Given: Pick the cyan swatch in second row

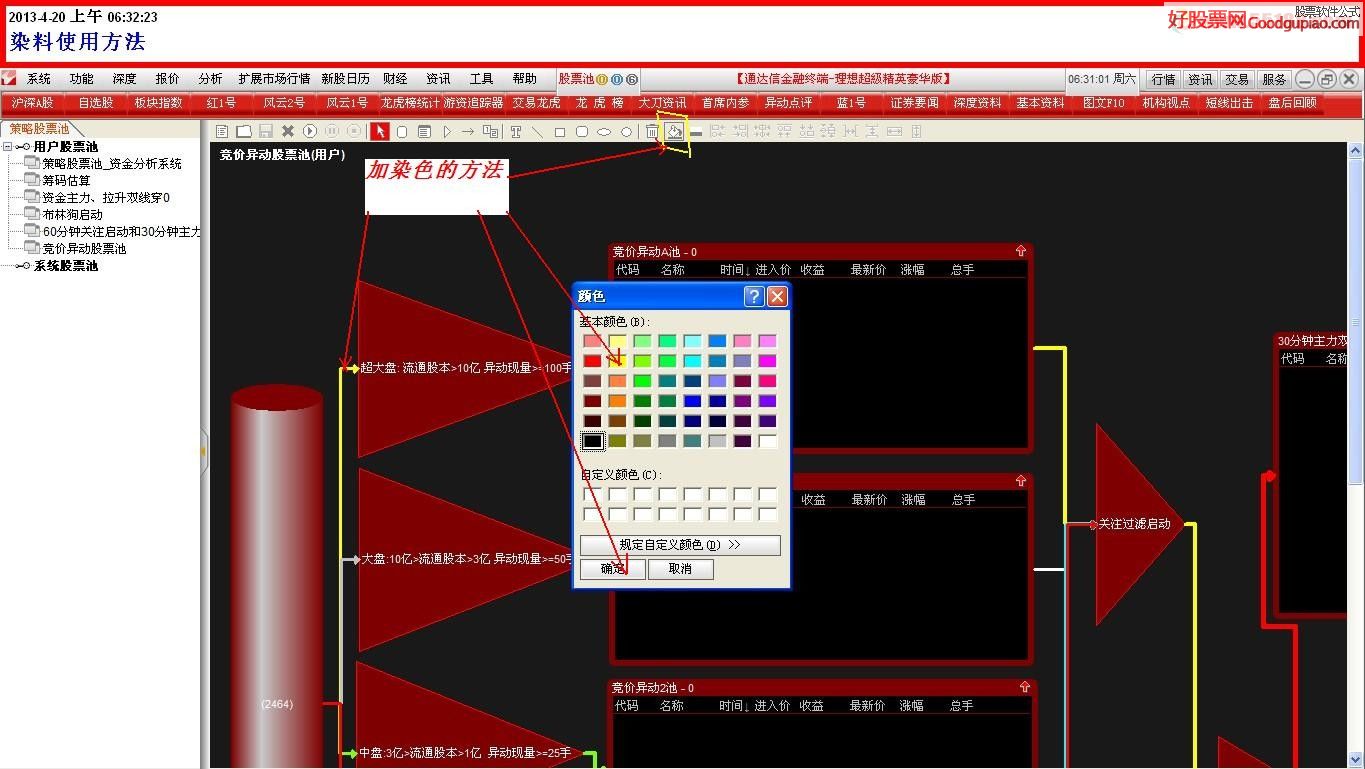Looking at the screenshot, I should pos(693,361).
